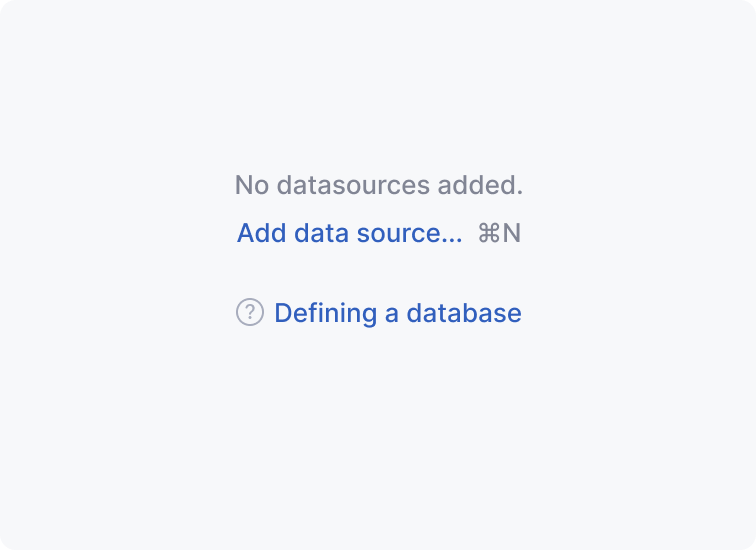This screenshot has width=756, height=550.
Task: Click the word data in Add data source
Action: click(x=320, y=234)
